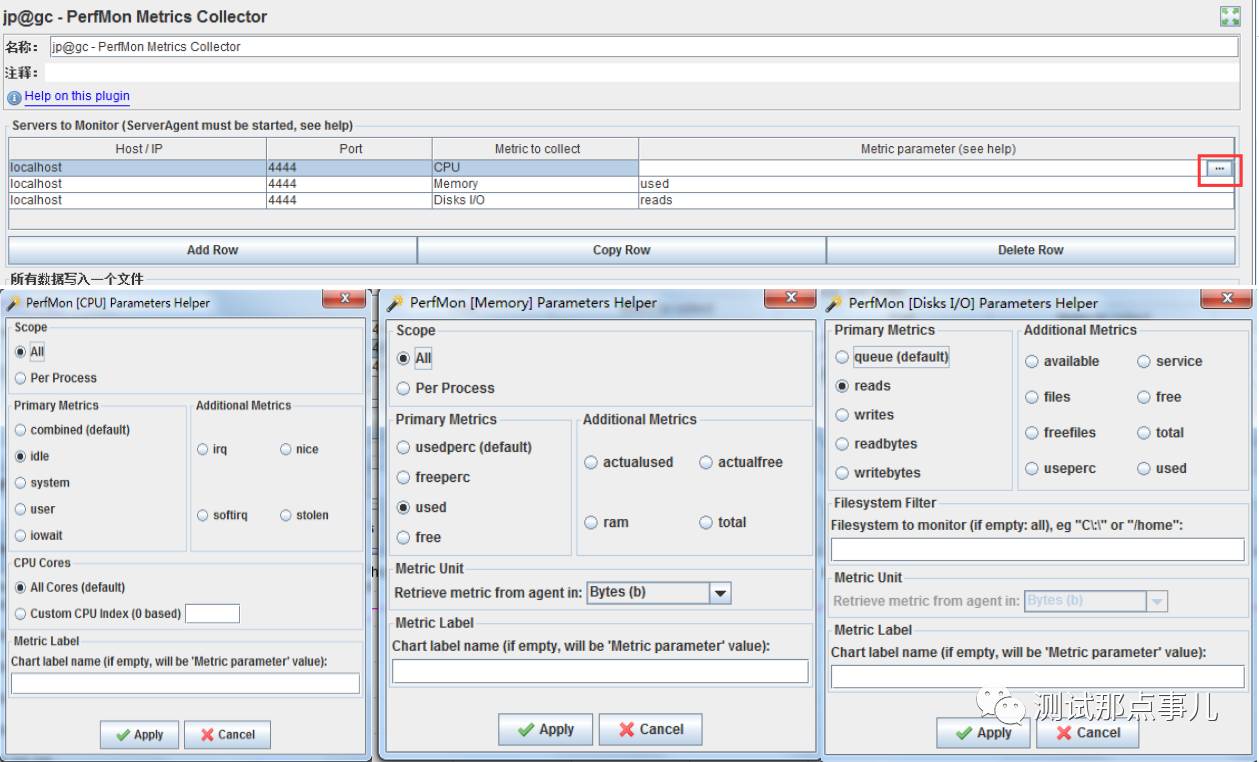Image resolution: width=1259 pixels, height=762 pixels.
Task: Select usedperc (default) memory metric
Action: [x=464, y=447]
